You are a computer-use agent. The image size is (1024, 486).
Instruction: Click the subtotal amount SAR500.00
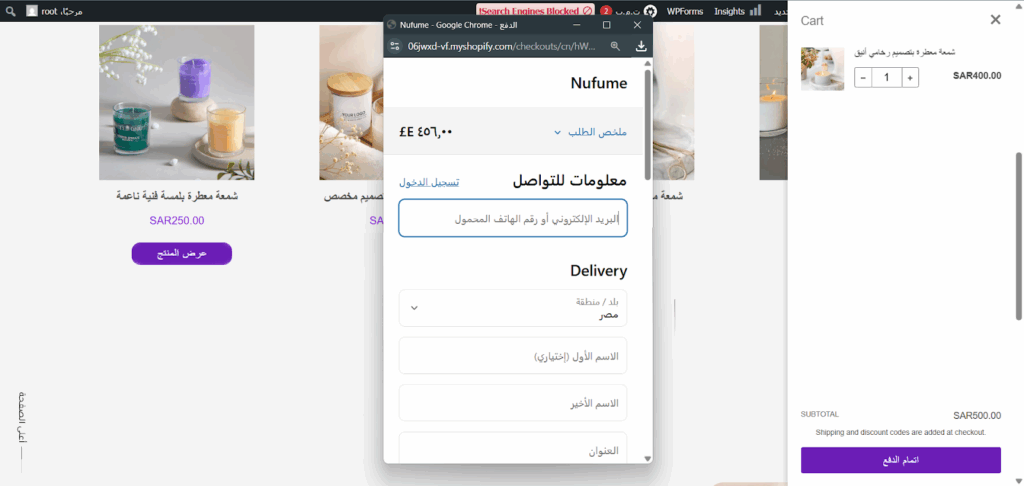point(977,415)
